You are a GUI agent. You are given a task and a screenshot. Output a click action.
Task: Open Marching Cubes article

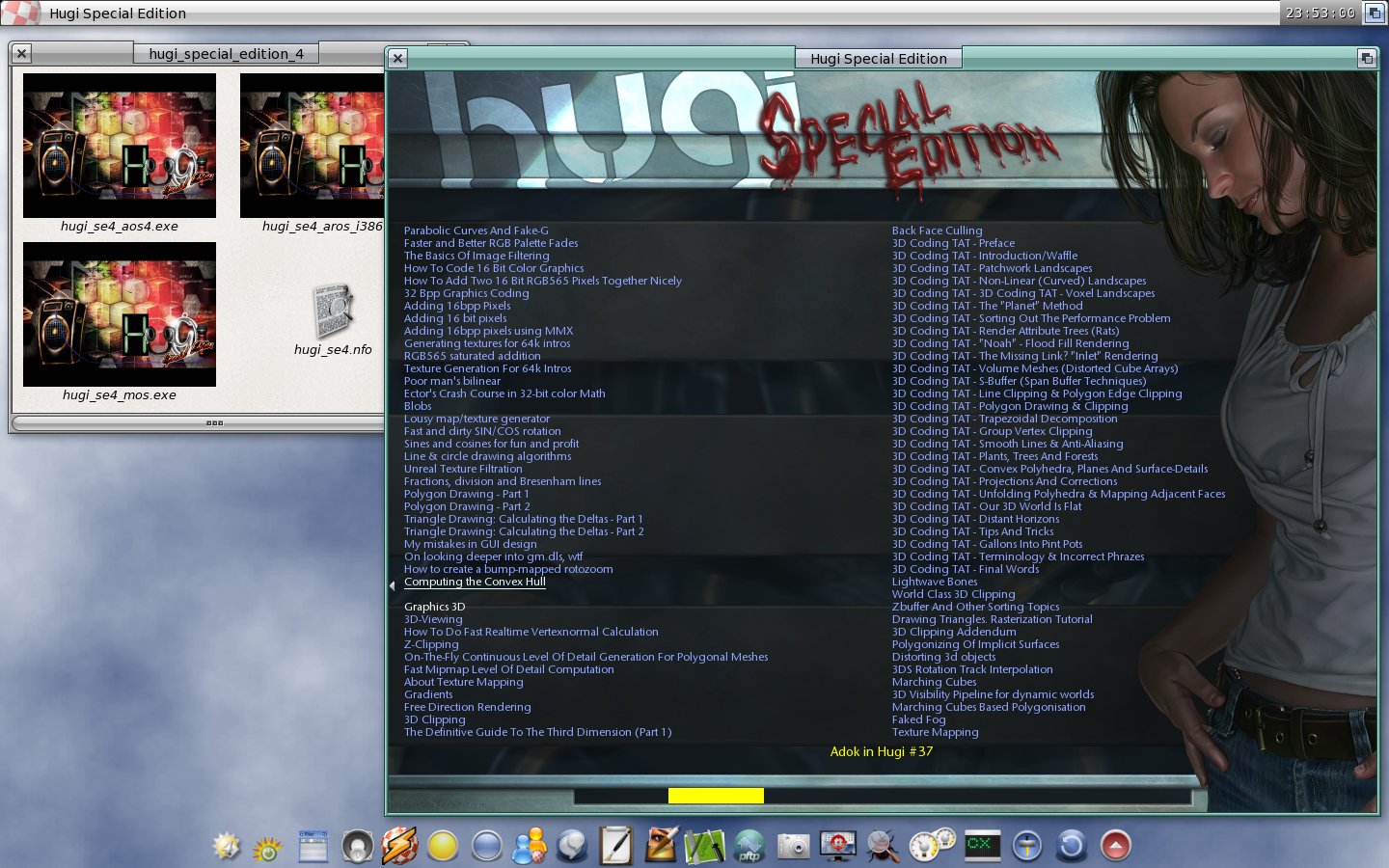coord(935,682)
